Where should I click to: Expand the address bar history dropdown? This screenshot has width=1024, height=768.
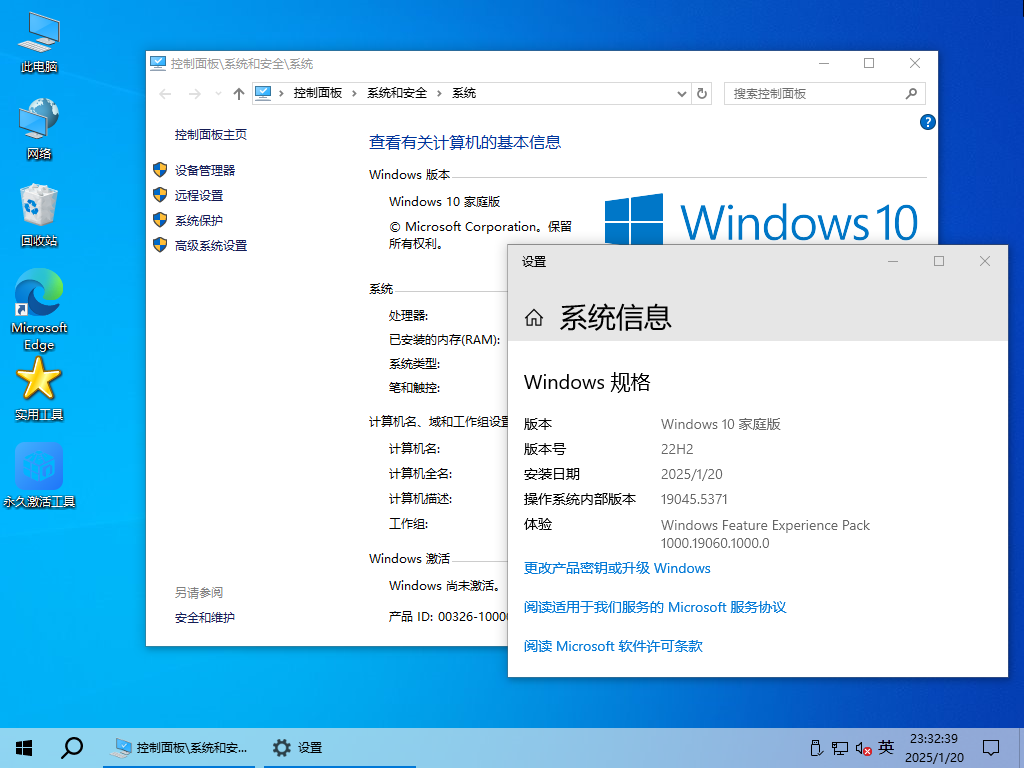point(682,93)
